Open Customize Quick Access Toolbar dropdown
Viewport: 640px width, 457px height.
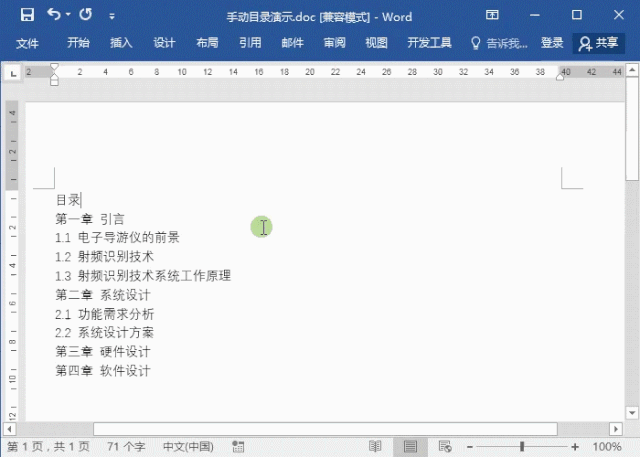click(112, 16)
